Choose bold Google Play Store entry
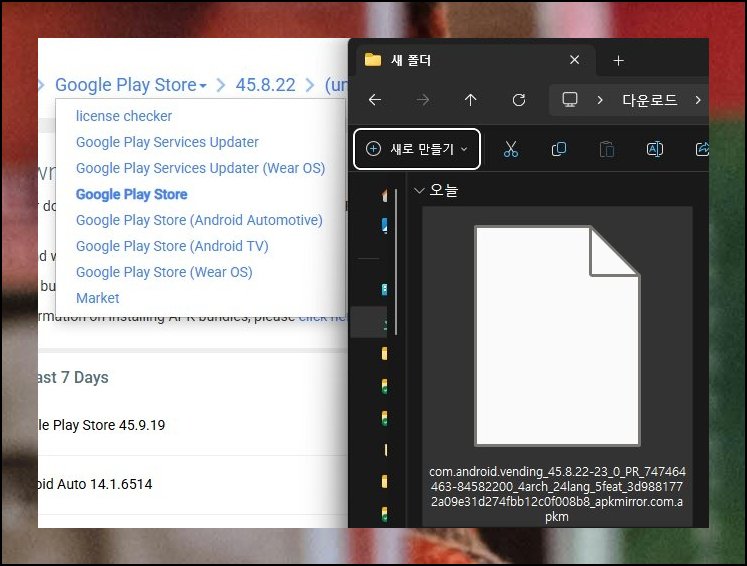The width and height of the screenshot is (747, 566). [131, 194]
